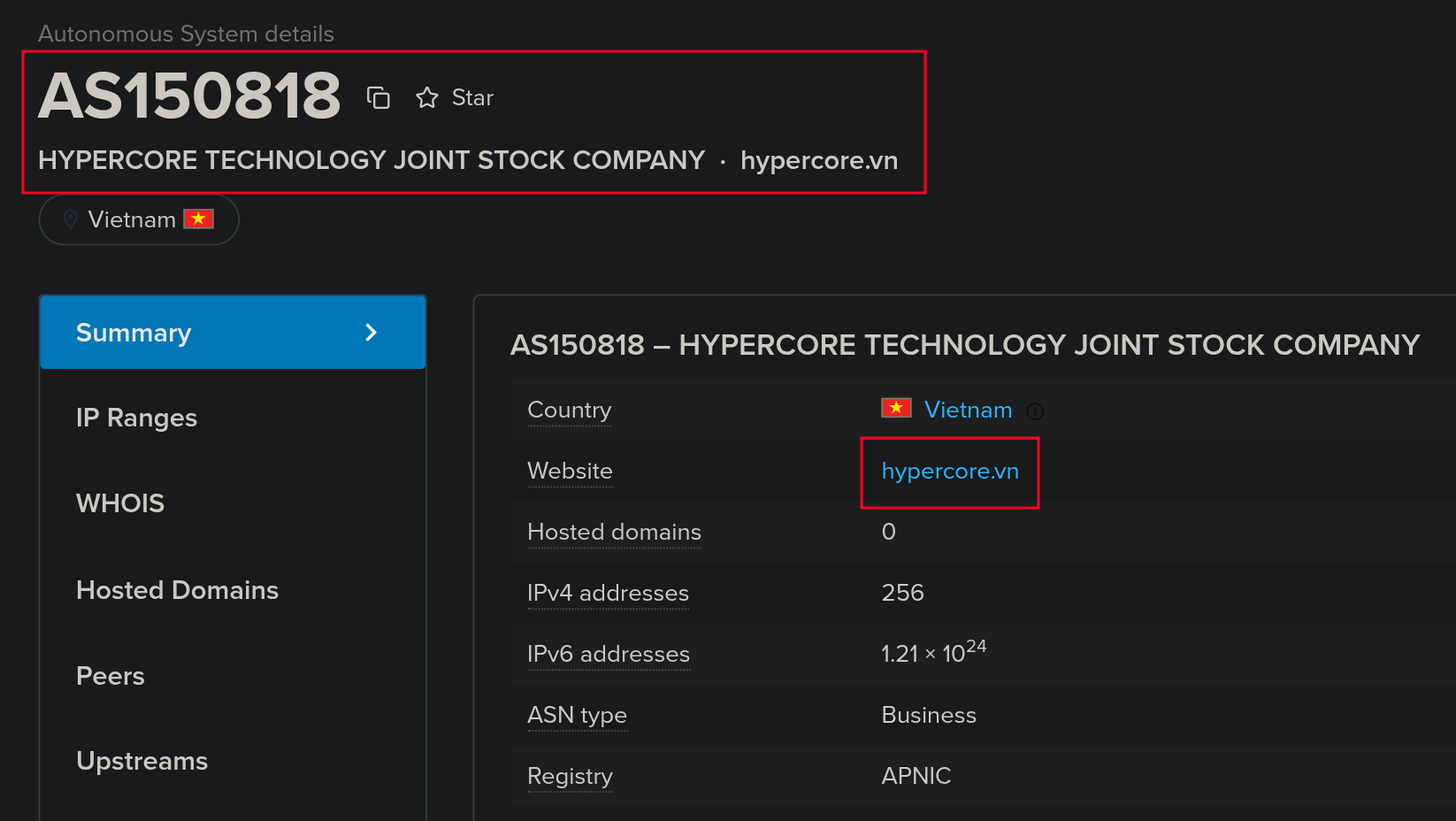Open the Summary tab
Image resolution: width=1456 pixels, height=821 pixels.
[233, 333]
